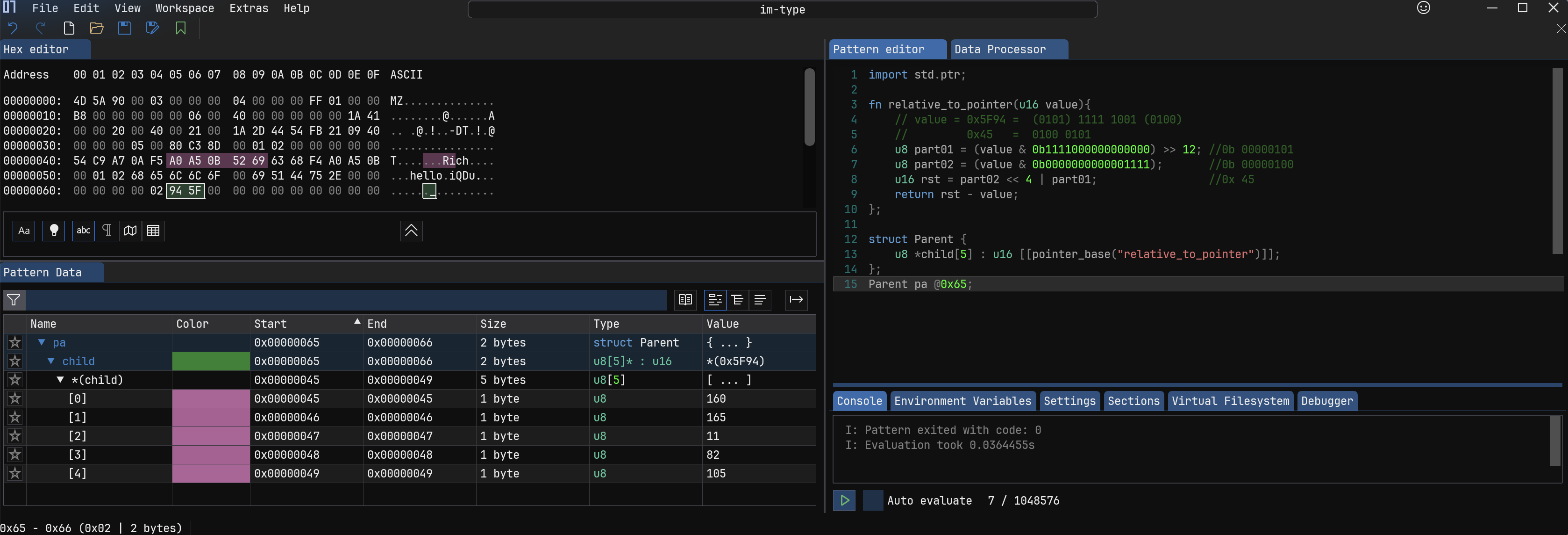The image size is (1568, 535).
Task: Toggle the Aa case display button
Action: pyautogui.click(x=24, y=231)
